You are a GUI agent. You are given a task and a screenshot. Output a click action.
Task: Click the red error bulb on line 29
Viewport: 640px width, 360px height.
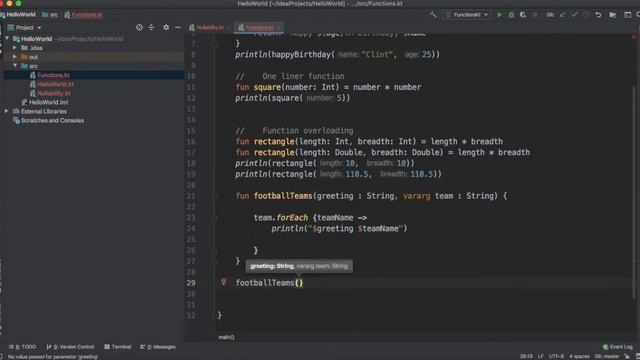point(223,282)
